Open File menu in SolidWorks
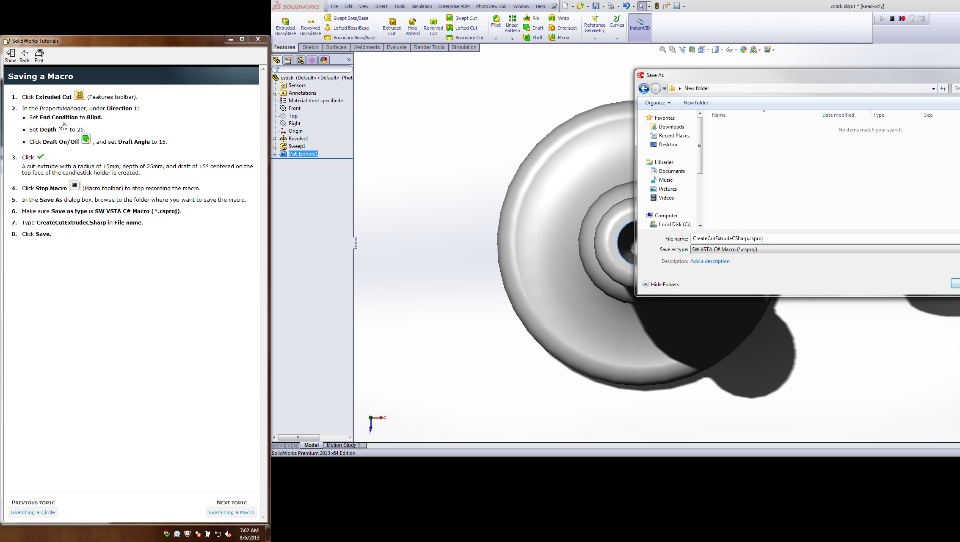The width and height of the screenshot is (960, 542). click(x=334, y=6)
